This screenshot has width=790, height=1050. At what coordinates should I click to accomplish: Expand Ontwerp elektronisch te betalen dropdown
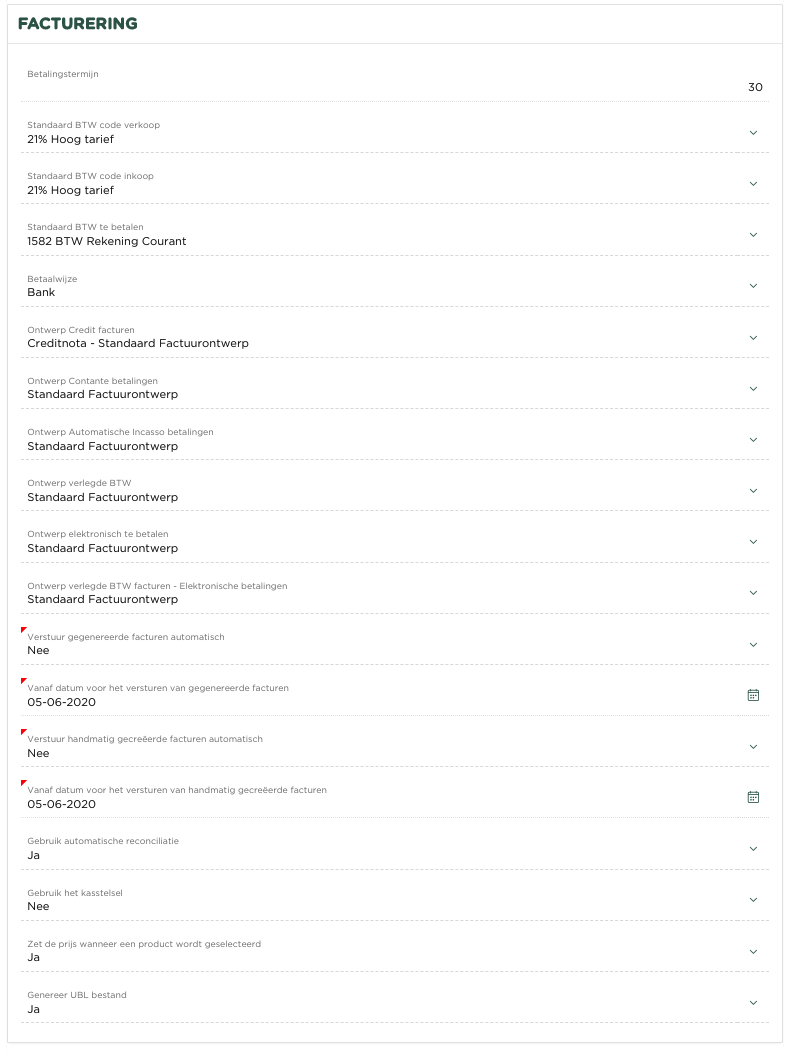753,542
